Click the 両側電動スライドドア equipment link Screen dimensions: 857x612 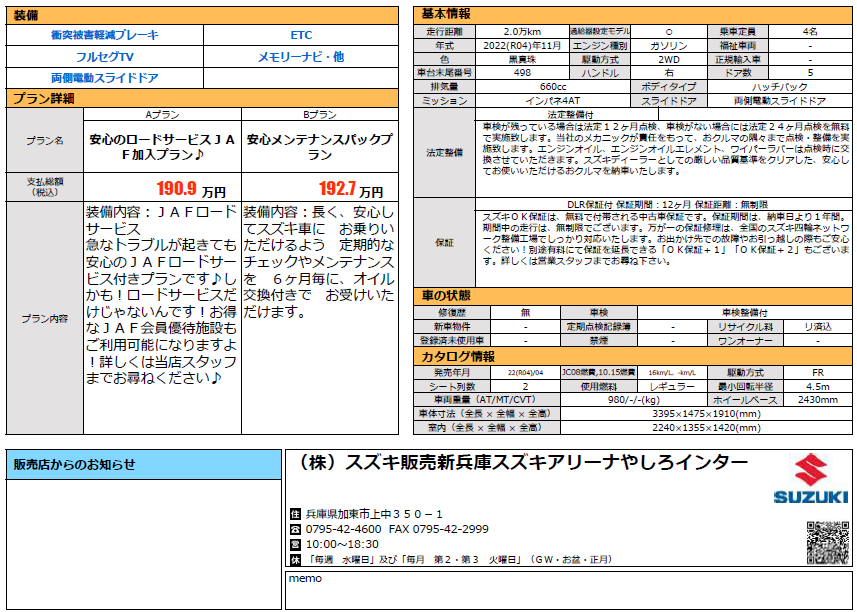[x=104, y=78]
